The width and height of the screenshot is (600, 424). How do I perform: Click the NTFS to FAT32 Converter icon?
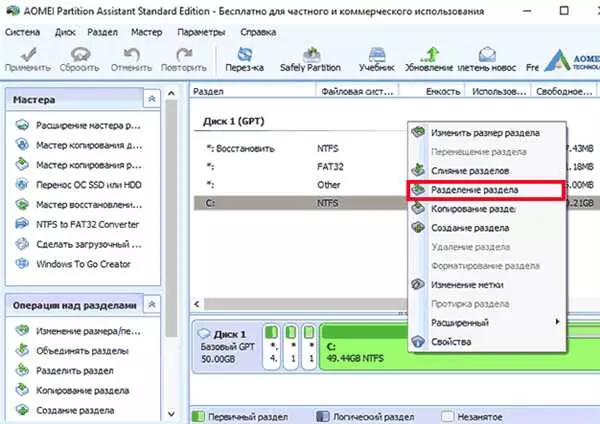coord(22,224)
